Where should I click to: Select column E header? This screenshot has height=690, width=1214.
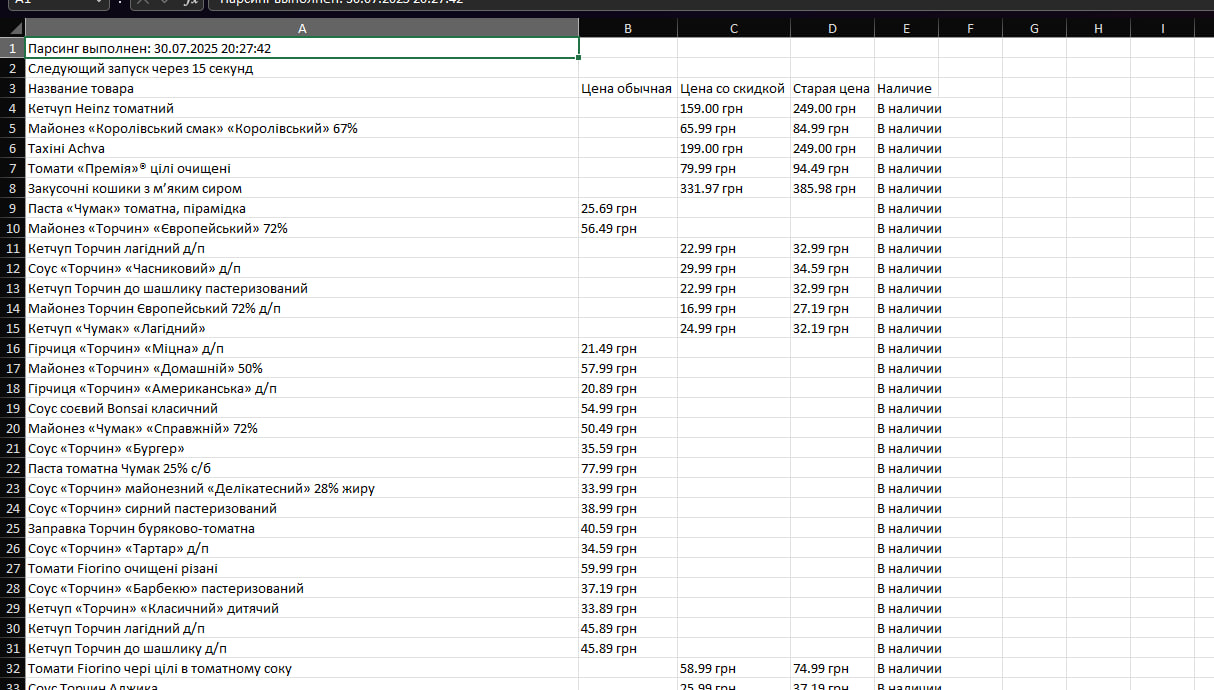(906, 29)
